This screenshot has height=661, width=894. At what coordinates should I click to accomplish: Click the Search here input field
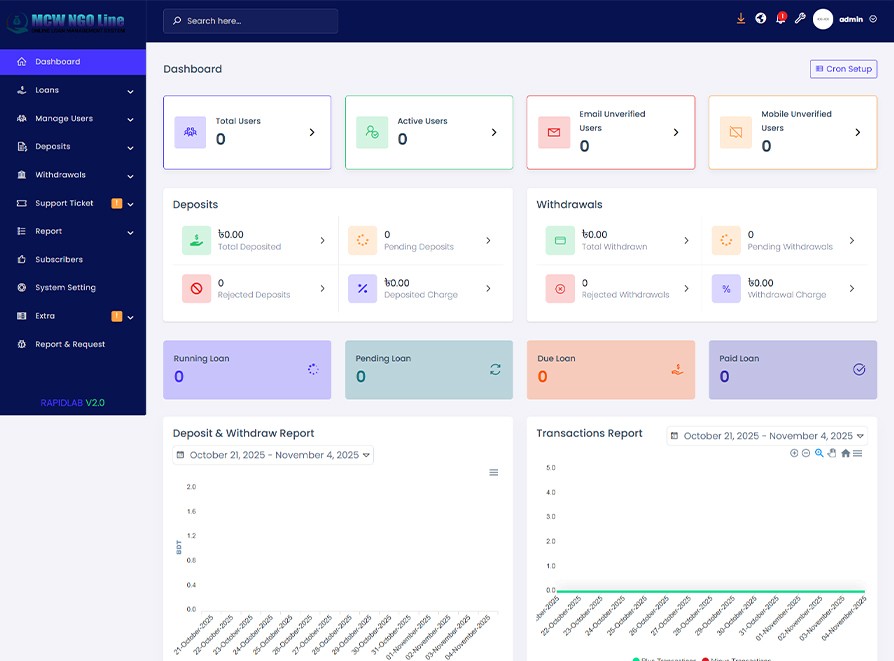[250, 21]
